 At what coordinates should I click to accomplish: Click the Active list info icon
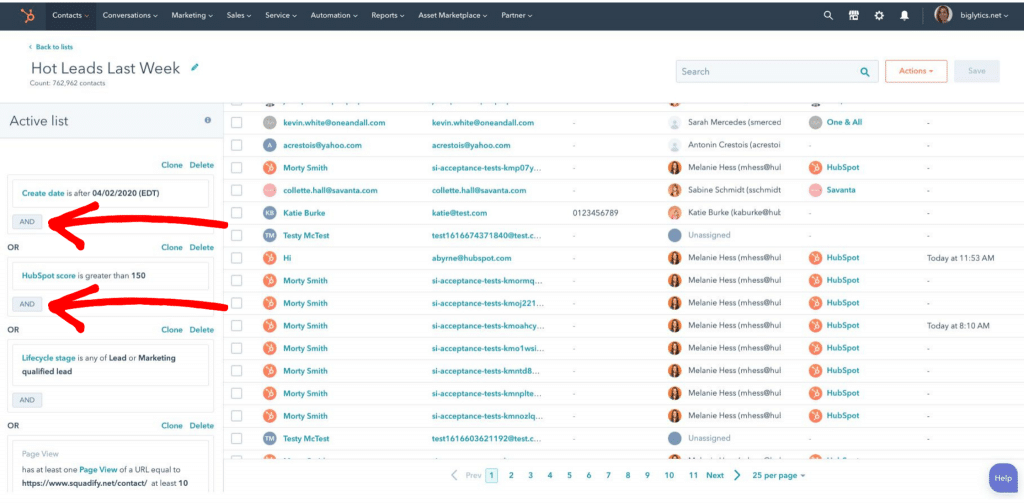(x=208, y=120)
